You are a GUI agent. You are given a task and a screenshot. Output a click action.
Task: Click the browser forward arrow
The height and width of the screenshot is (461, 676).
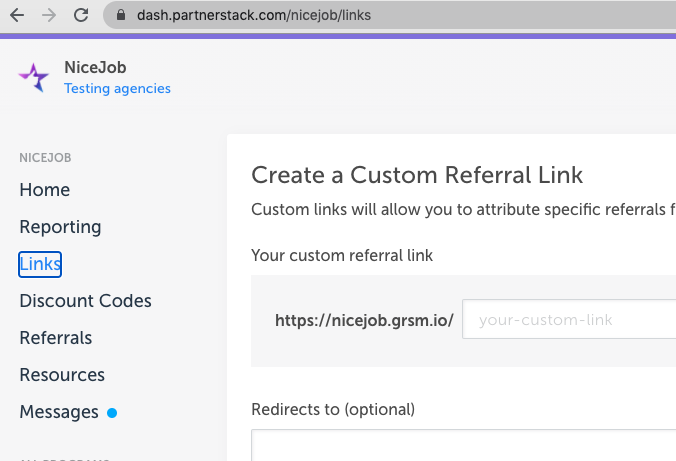[49, 15]
